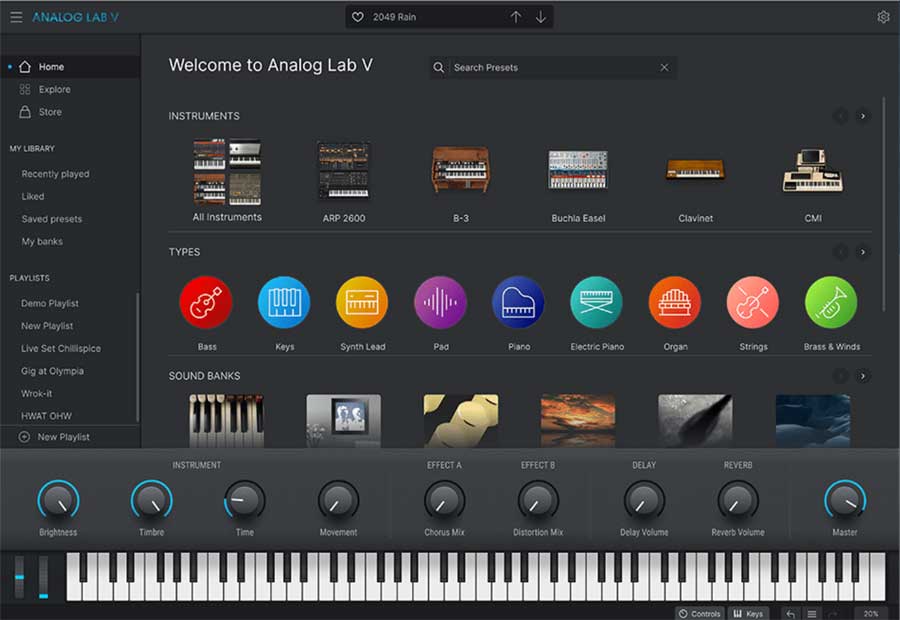This screenshot has height=620, width=900.
Task: Open the hamburger main menu
Action: [16, 17]
